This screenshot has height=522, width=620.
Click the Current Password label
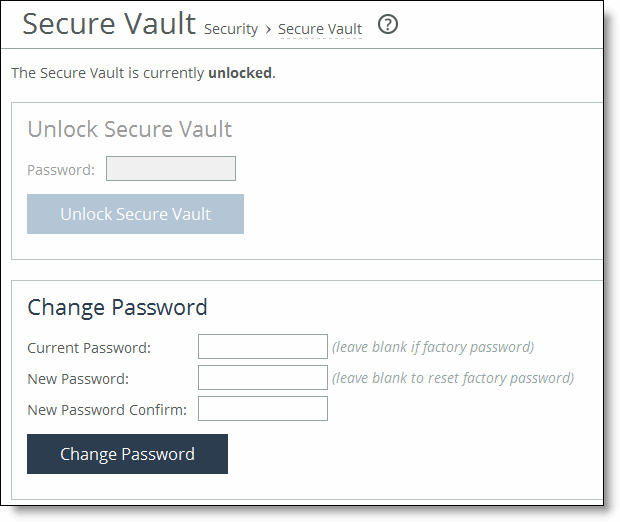(89, 348)
